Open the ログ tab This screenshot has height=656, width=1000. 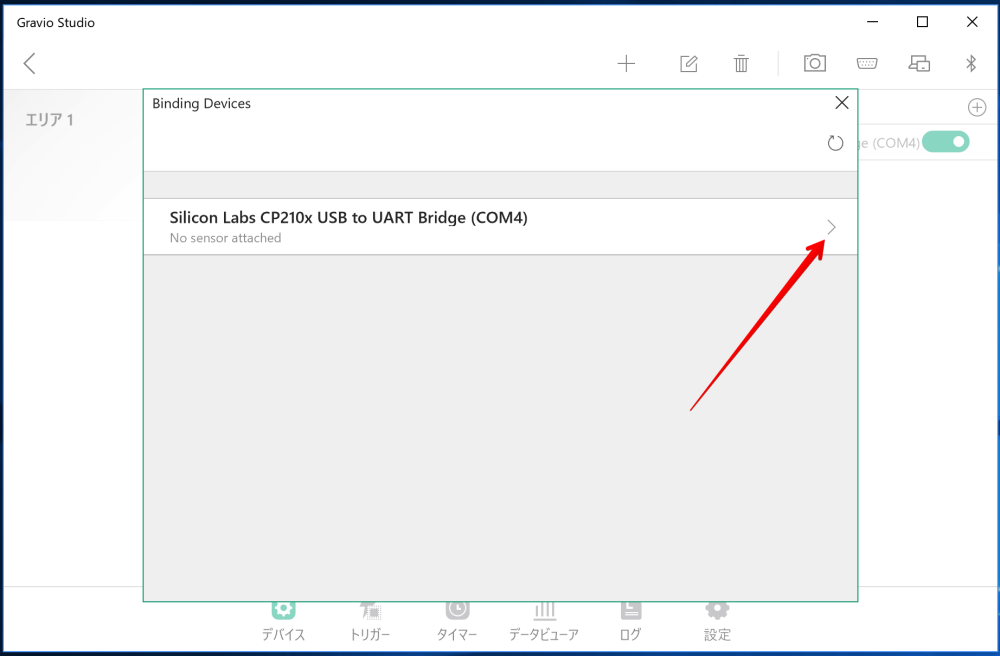click(631, 622)
